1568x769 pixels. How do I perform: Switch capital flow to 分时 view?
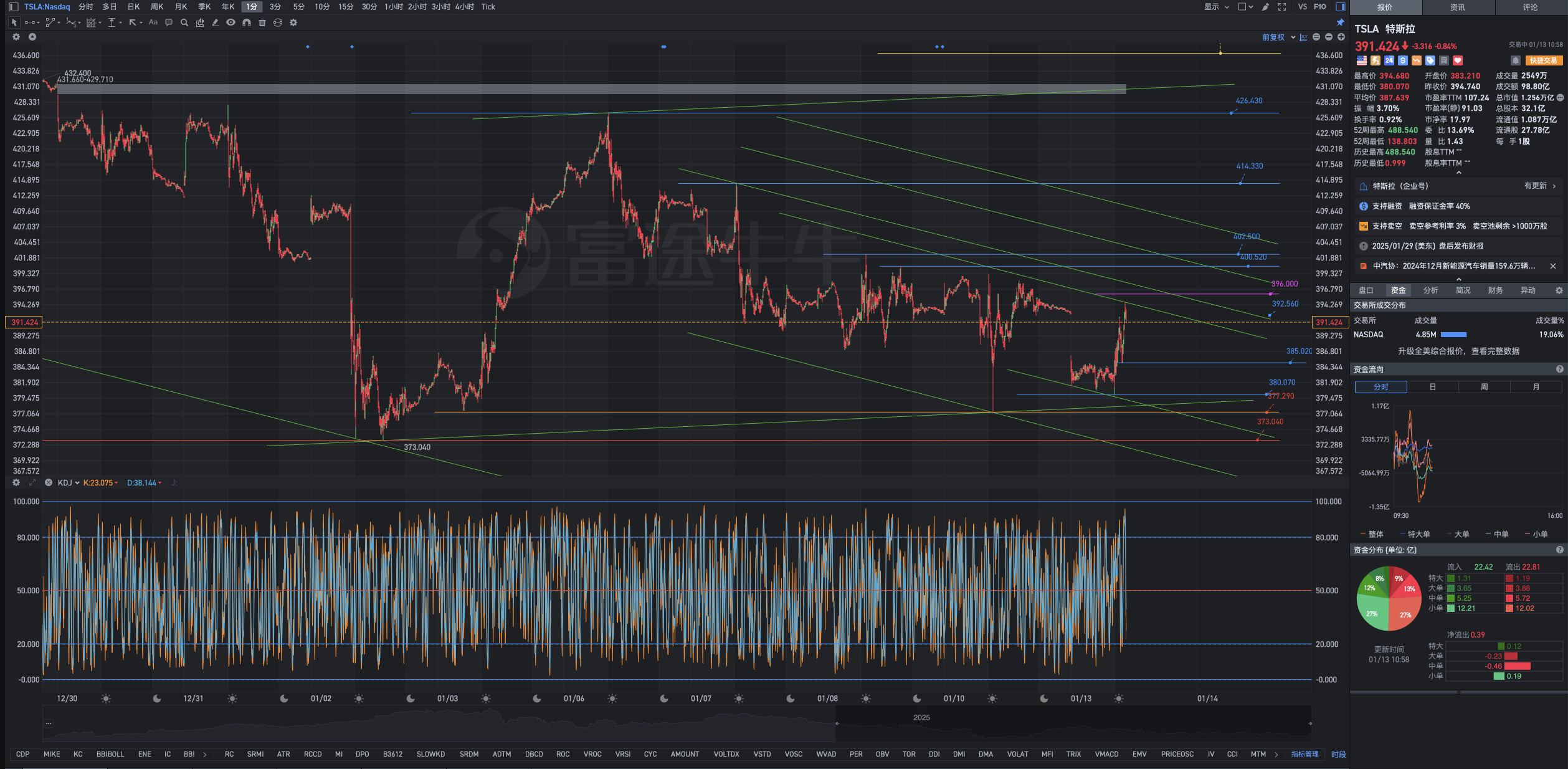click(x=1381, y=387)
